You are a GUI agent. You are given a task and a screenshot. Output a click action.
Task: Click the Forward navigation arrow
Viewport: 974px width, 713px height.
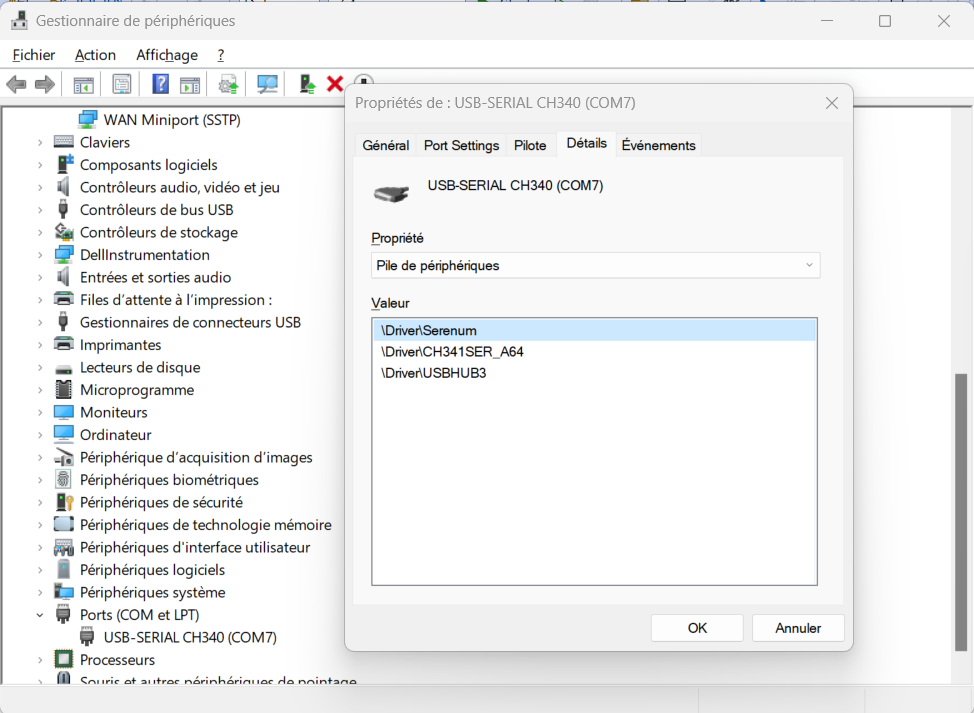click(x=45, y=83)
